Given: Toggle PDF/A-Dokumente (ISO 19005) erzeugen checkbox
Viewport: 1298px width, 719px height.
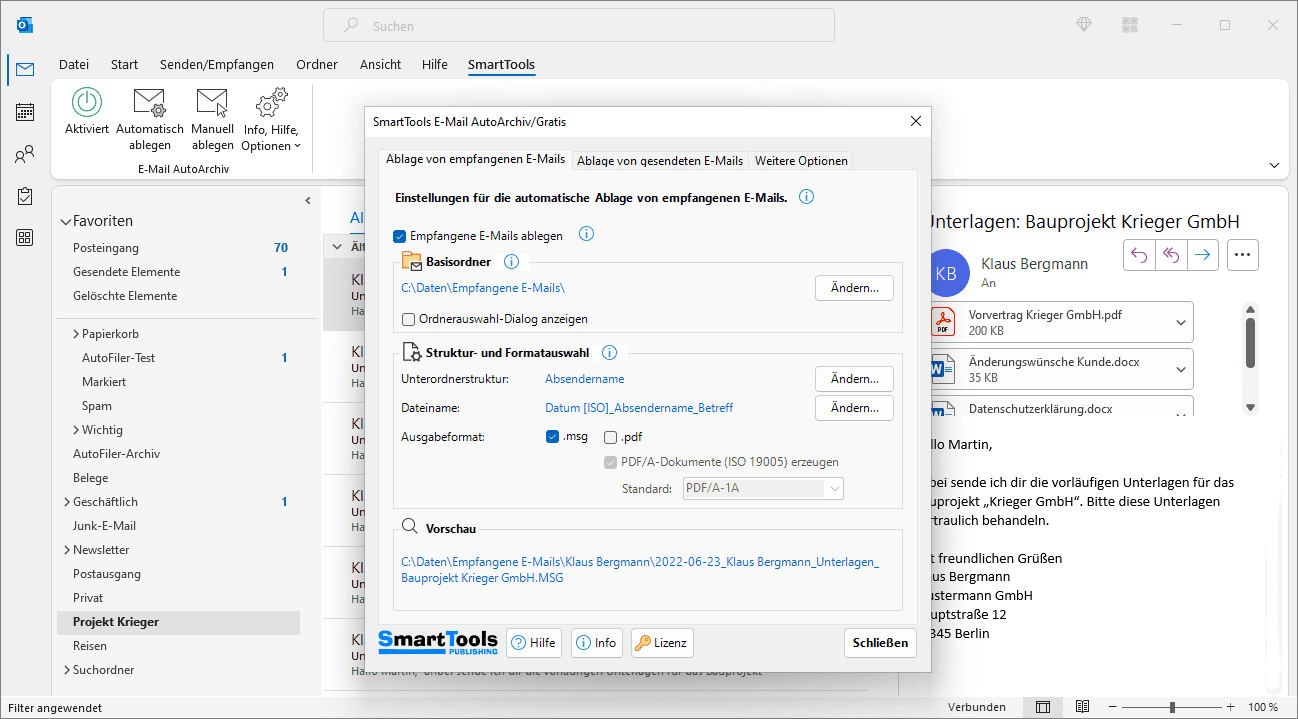Looking at the screenshot, I should [610, 462].
